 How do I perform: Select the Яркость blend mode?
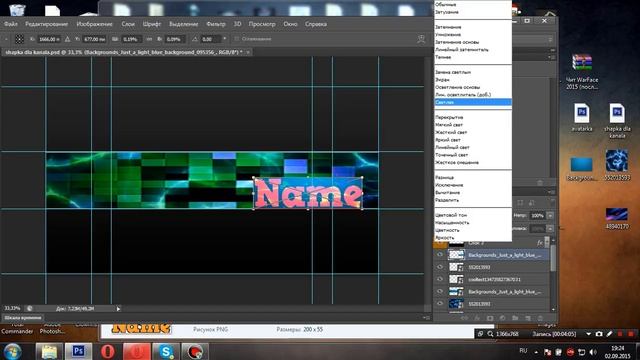click(473, 238)
